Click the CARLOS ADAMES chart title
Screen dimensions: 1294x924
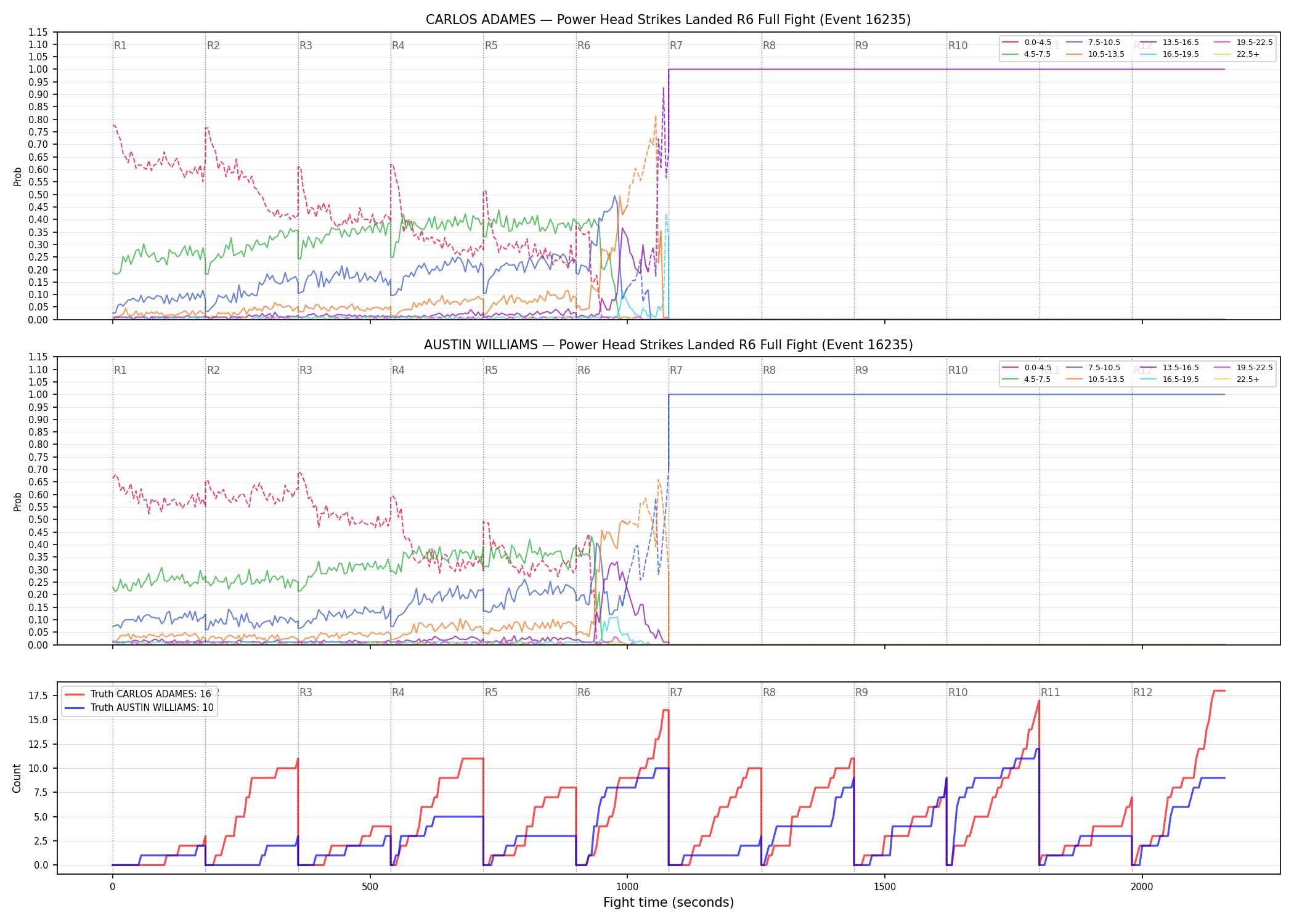(668, 20)
